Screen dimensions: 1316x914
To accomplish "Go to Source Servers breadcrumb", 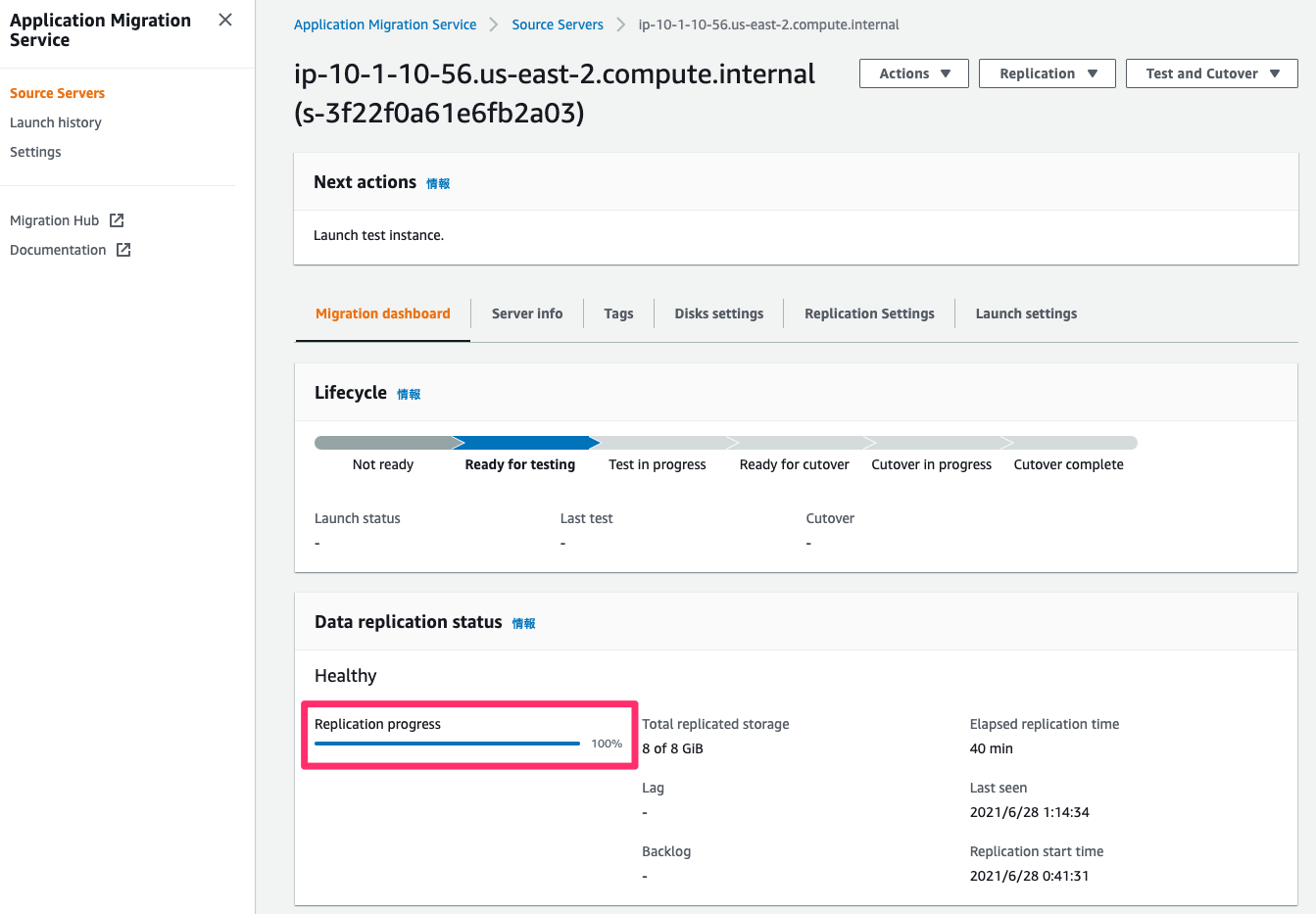I will [558, 24].
